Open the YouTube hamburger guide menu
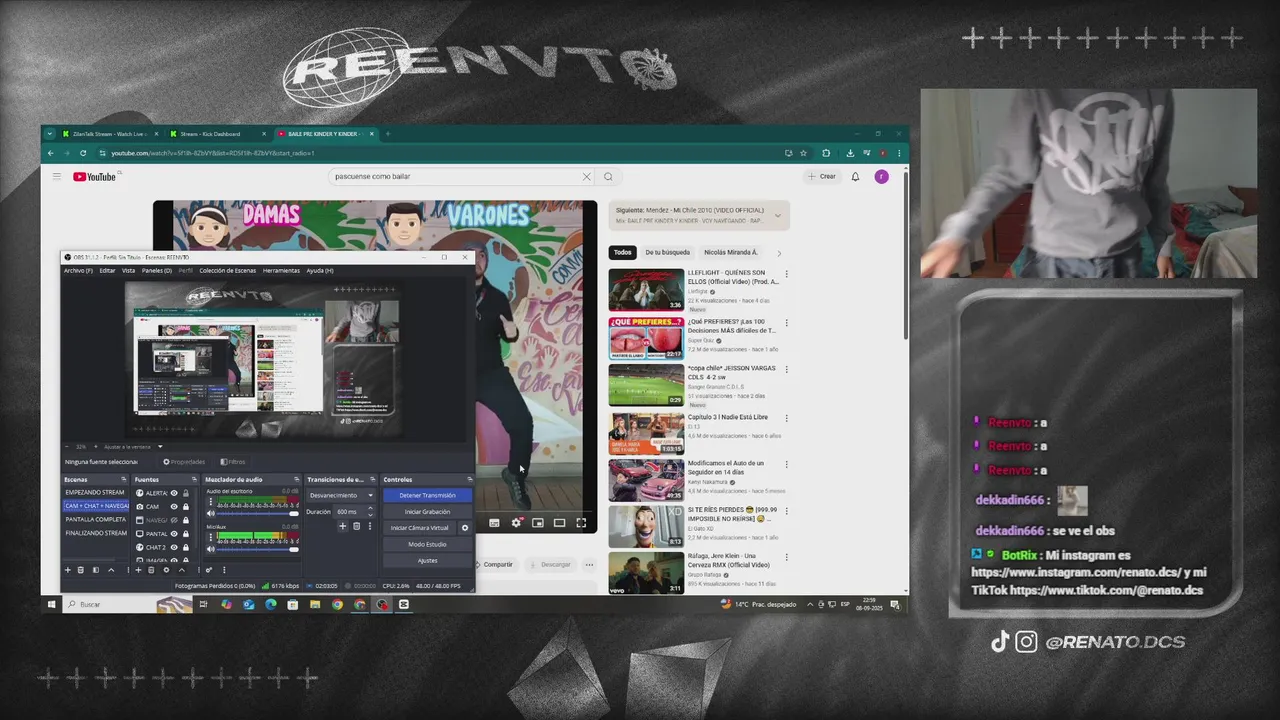Image resolution: width=1280 pixels, height=720 pixels. 57,176
